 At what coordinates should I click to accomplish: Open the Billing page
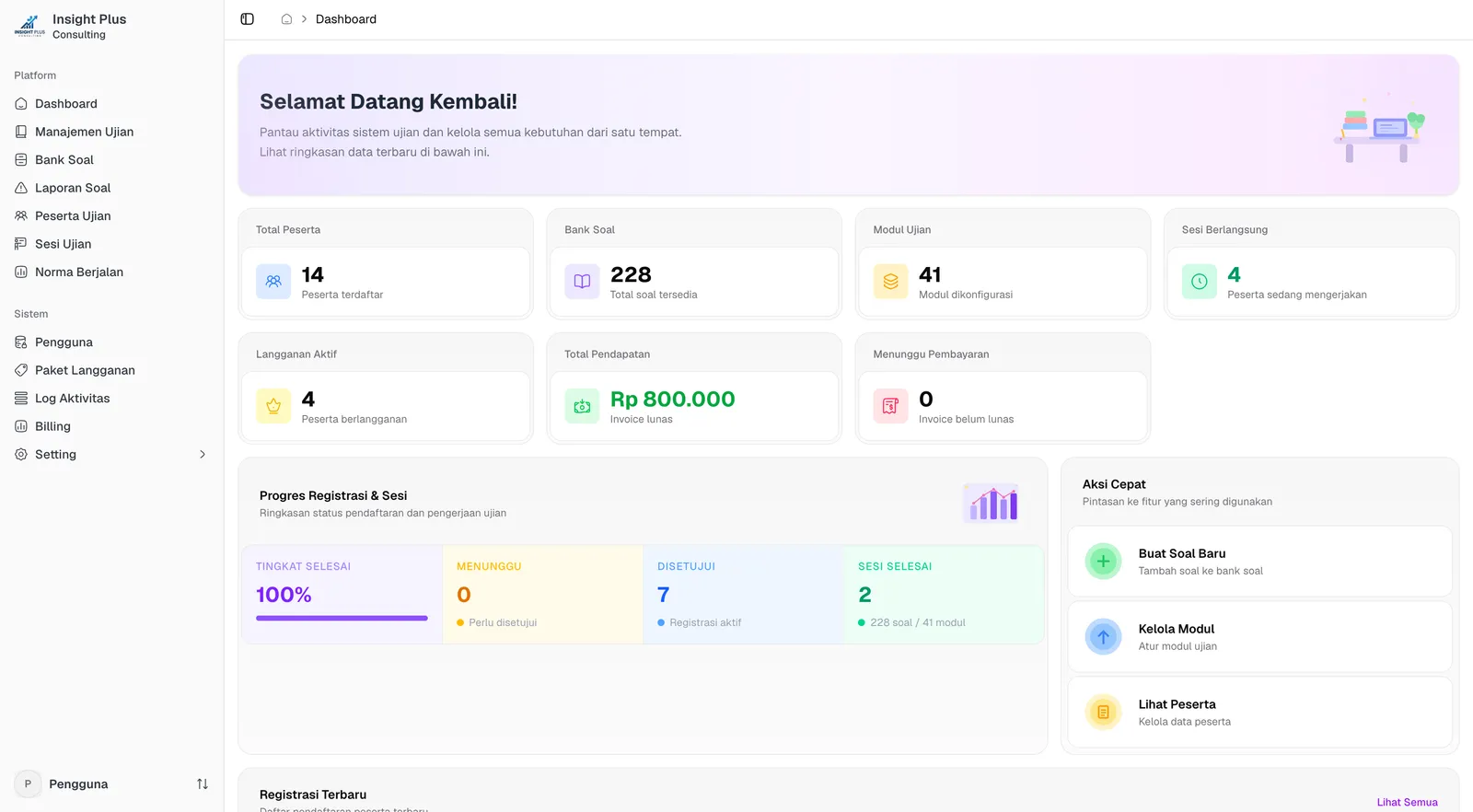(x=111, y=426)
